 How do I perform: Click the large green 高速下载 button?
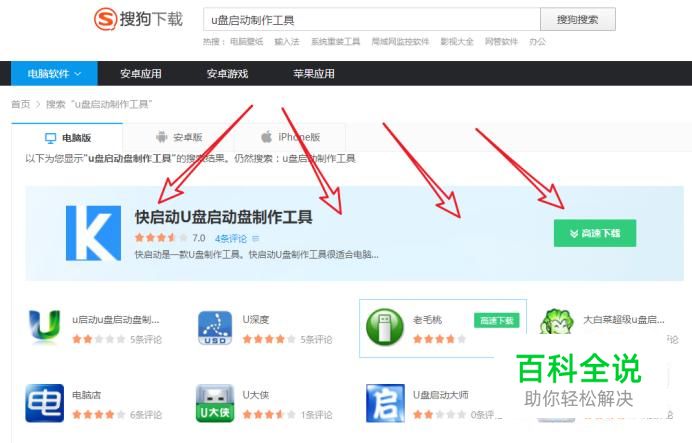click(595, 233)
